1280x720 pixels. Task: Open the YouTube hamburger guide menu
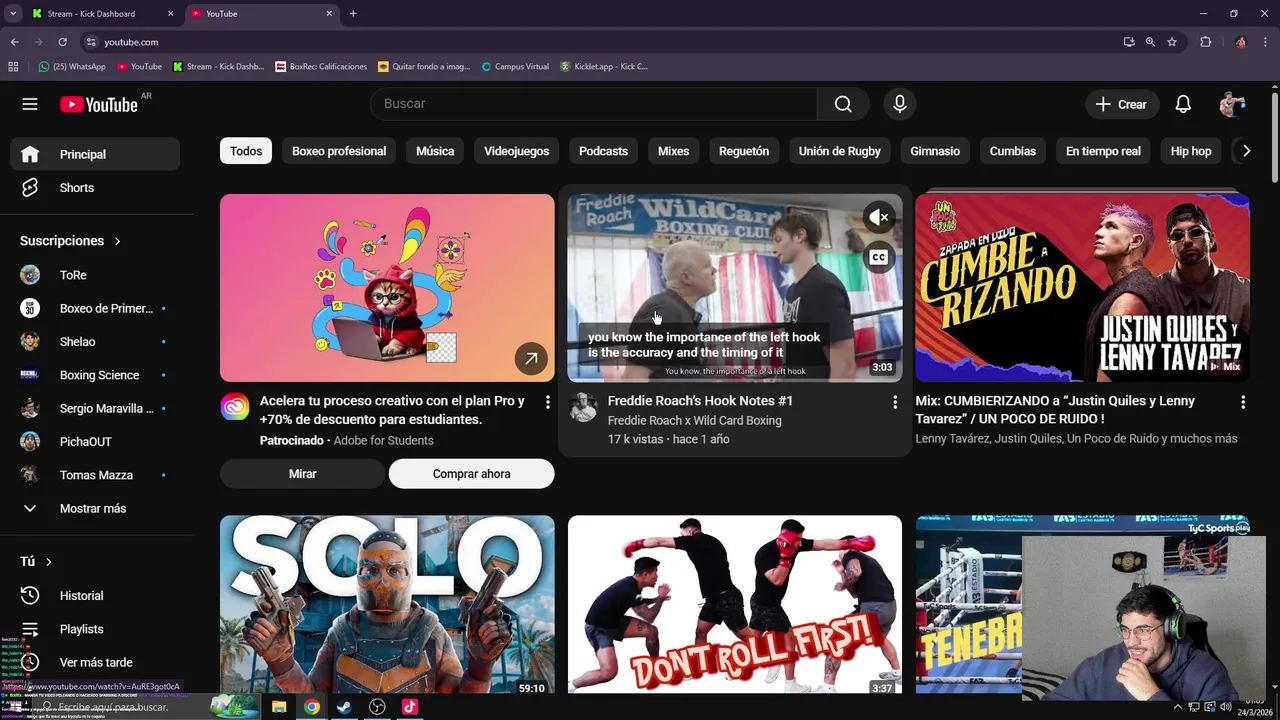pyautogui.click(x=30, y=104)
